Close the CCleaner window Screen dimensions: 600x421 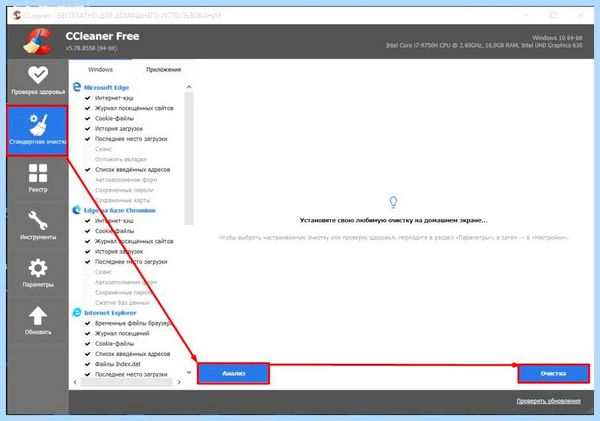pos(580,15)
